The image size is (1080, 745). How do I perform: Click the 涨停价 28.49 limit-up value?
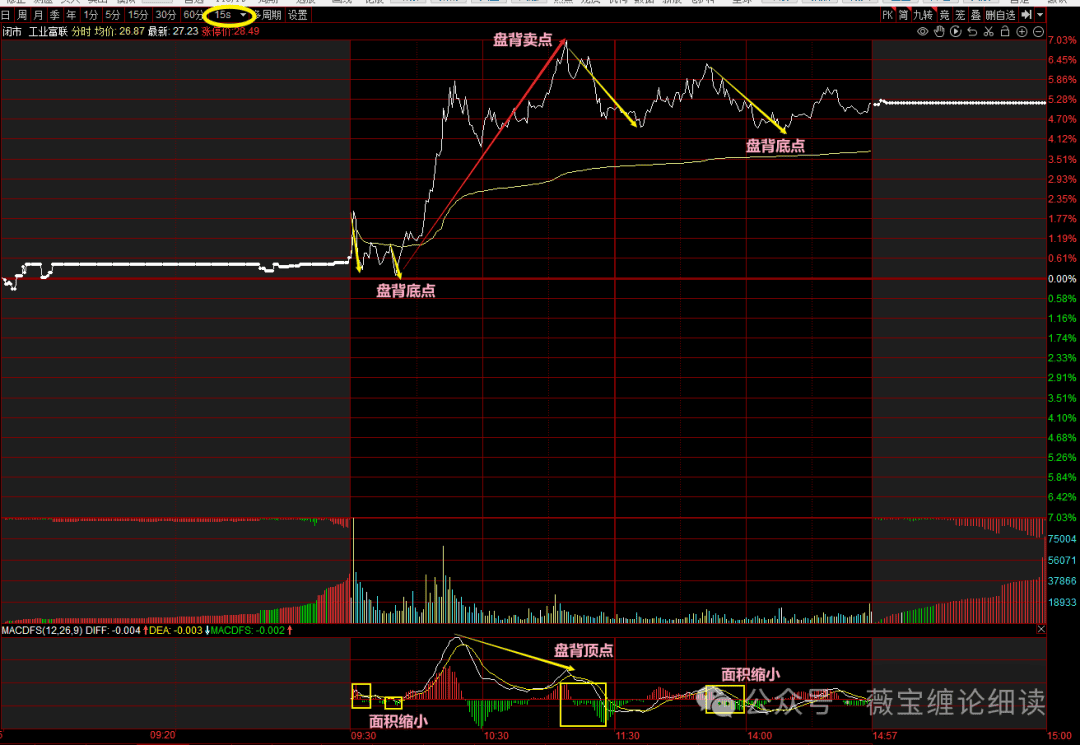(x=231, y=32)
